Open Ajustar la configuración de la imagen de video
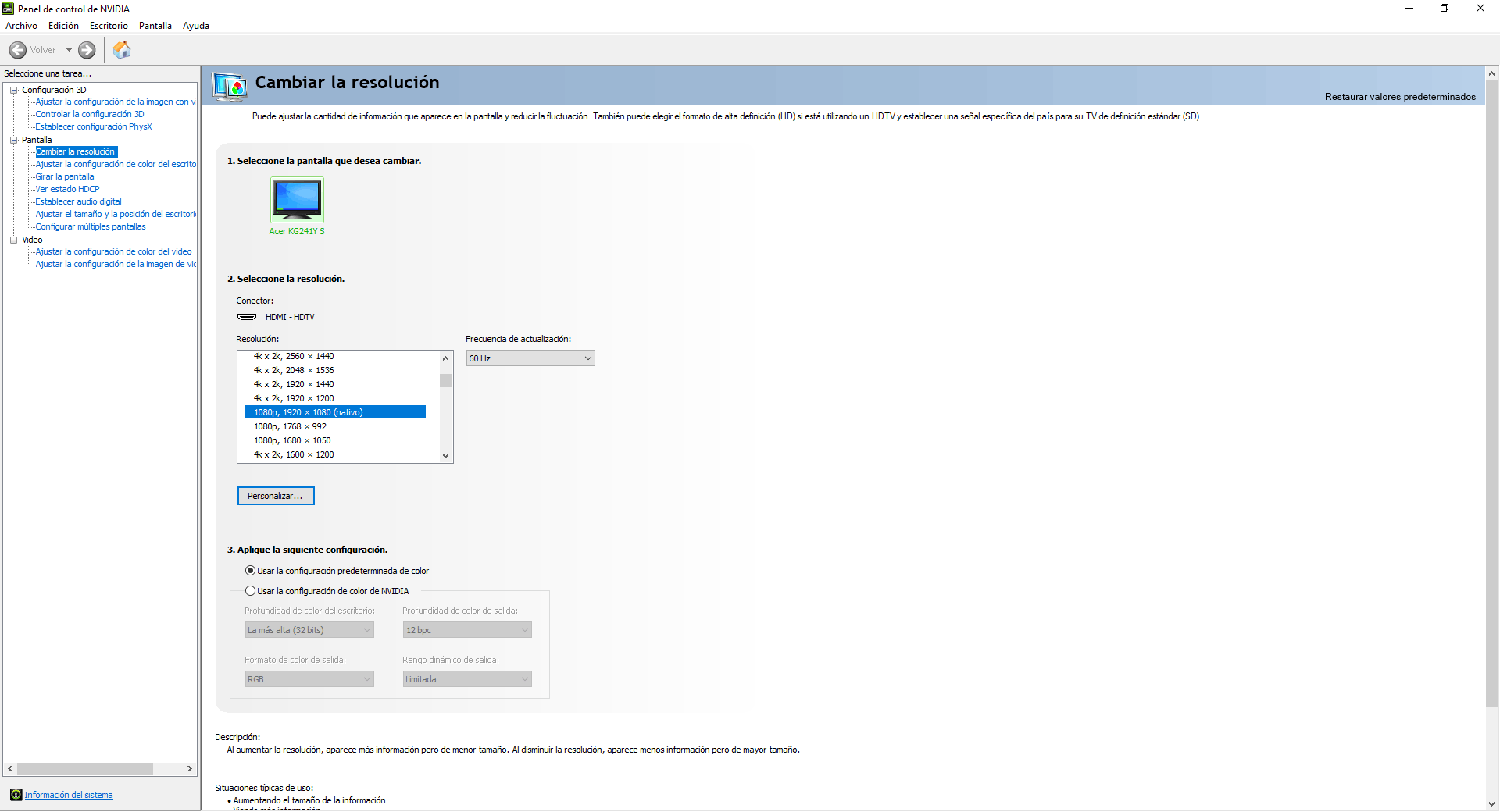This screenshot has width=1500, height=812. (x=116, y=264)
